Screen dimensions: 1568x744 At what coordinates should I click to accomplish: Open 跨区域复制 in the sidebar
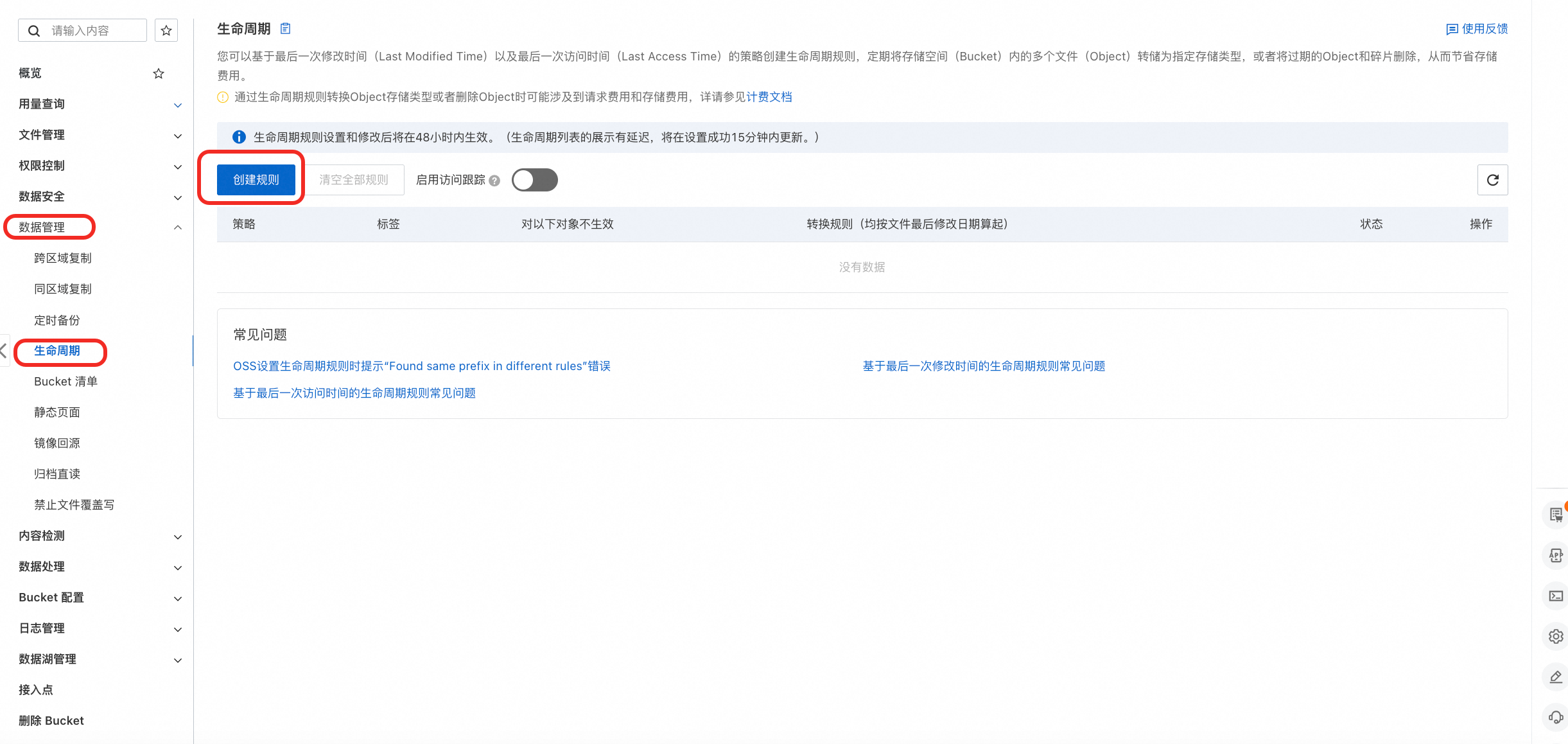pyautogui.click(x=63, y=258)
